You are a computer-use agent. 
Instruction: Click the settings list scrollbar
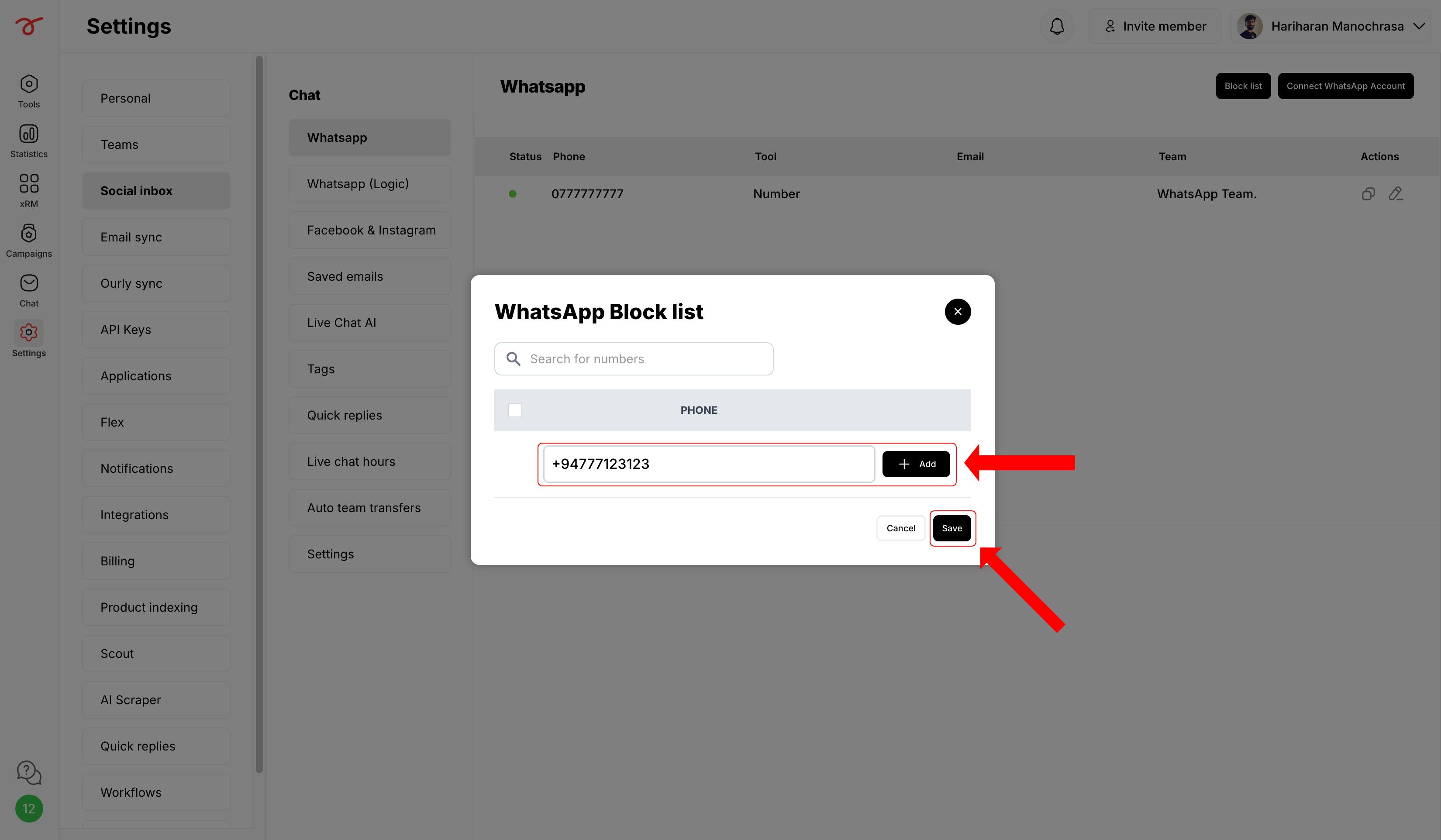coord(259,415)
